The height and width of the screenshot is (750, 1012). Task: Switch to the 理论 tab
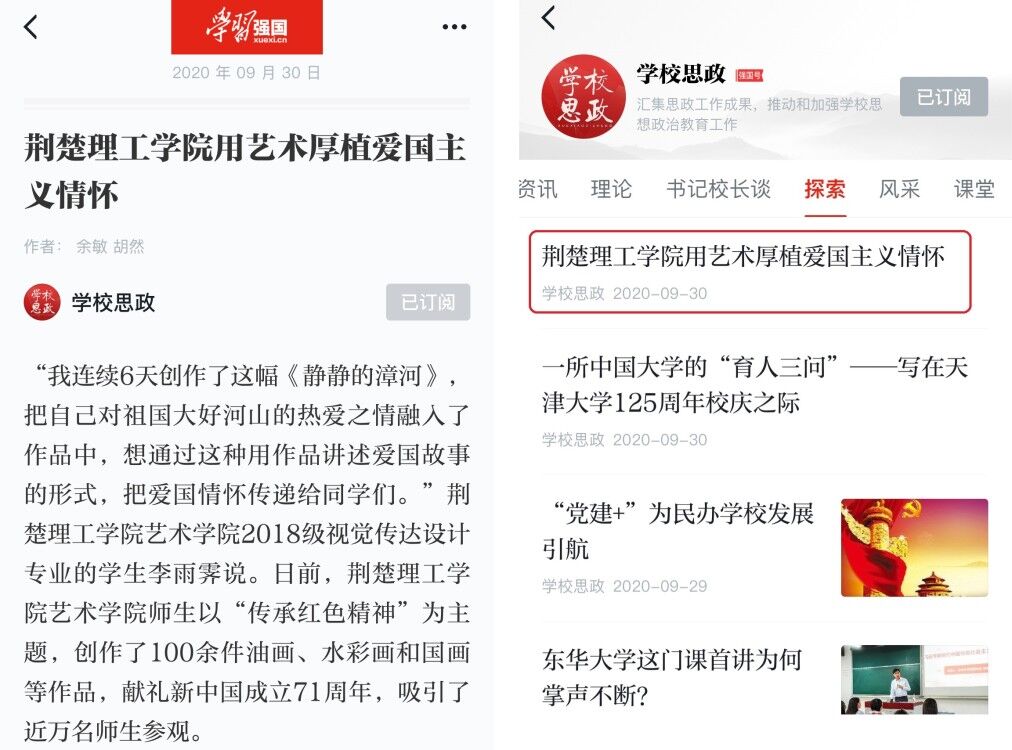[611, 189]
